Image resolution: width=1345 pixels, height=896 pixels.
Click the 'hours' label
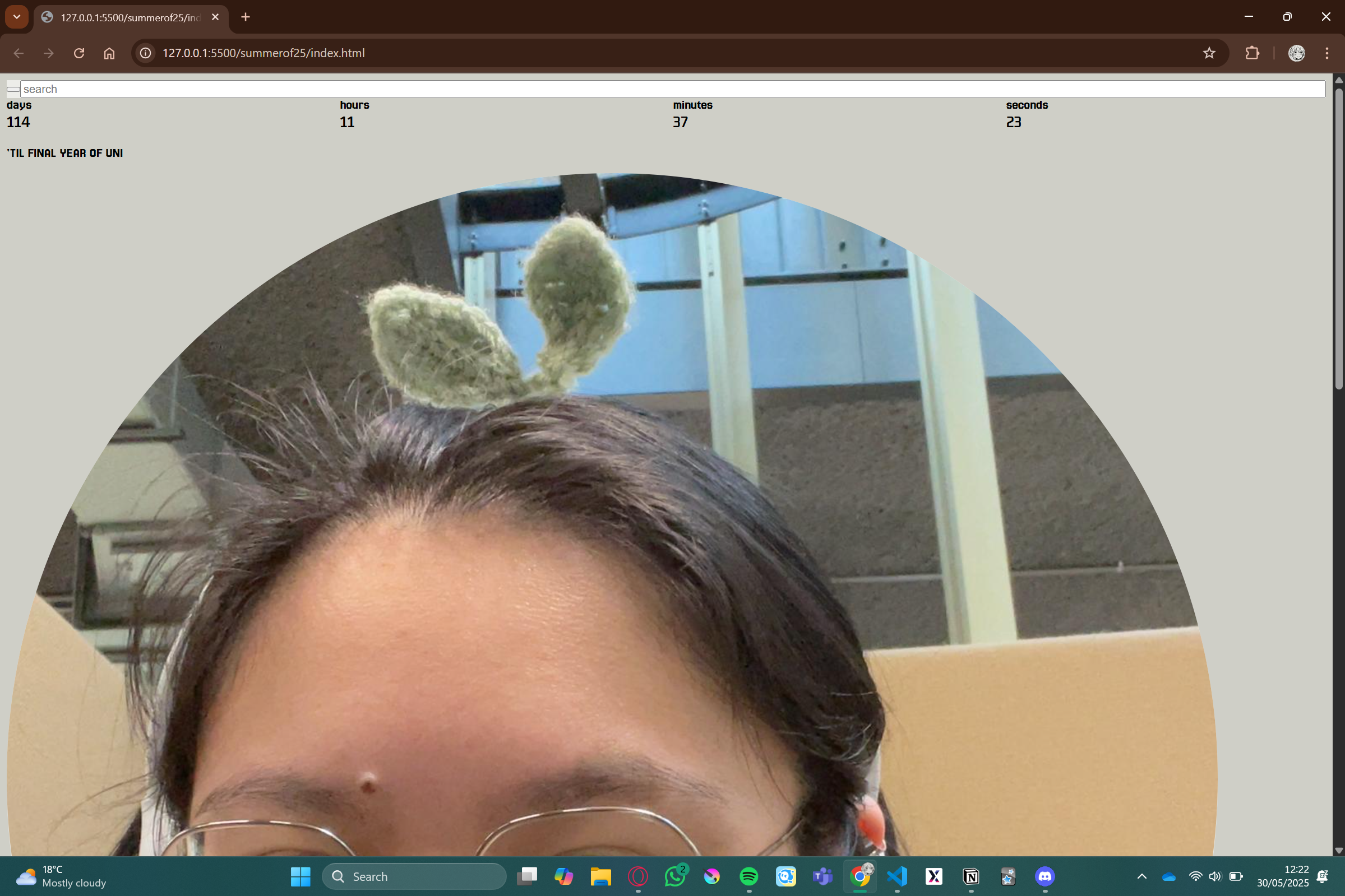tap(354, 105)
